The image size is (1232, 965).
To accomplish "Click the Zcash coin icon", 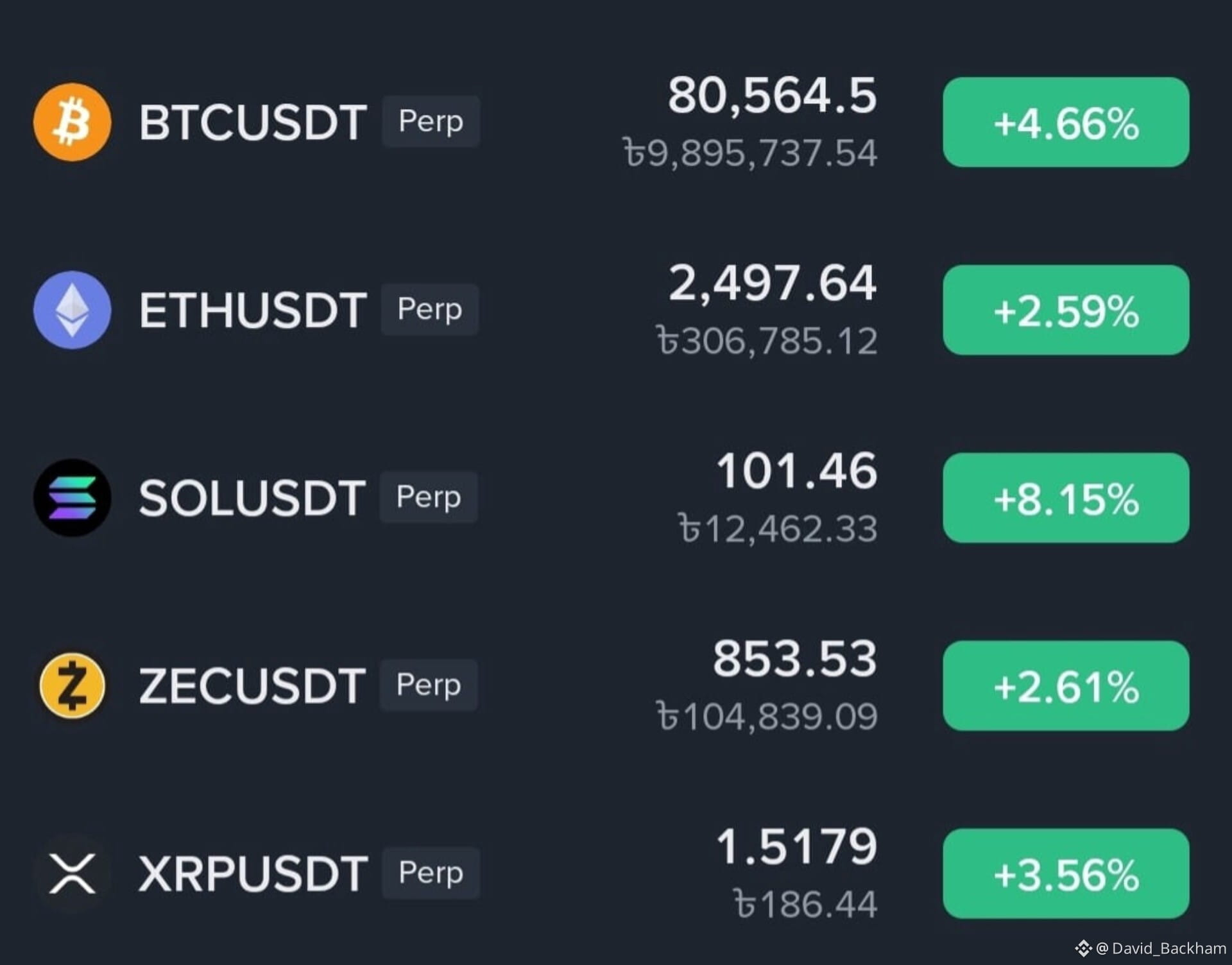I will (72, 685).
